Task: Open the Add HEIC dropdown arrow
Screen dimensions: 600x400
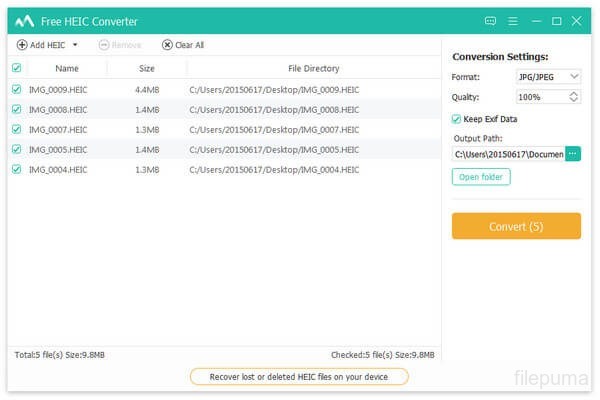Action: pos(75,45)
